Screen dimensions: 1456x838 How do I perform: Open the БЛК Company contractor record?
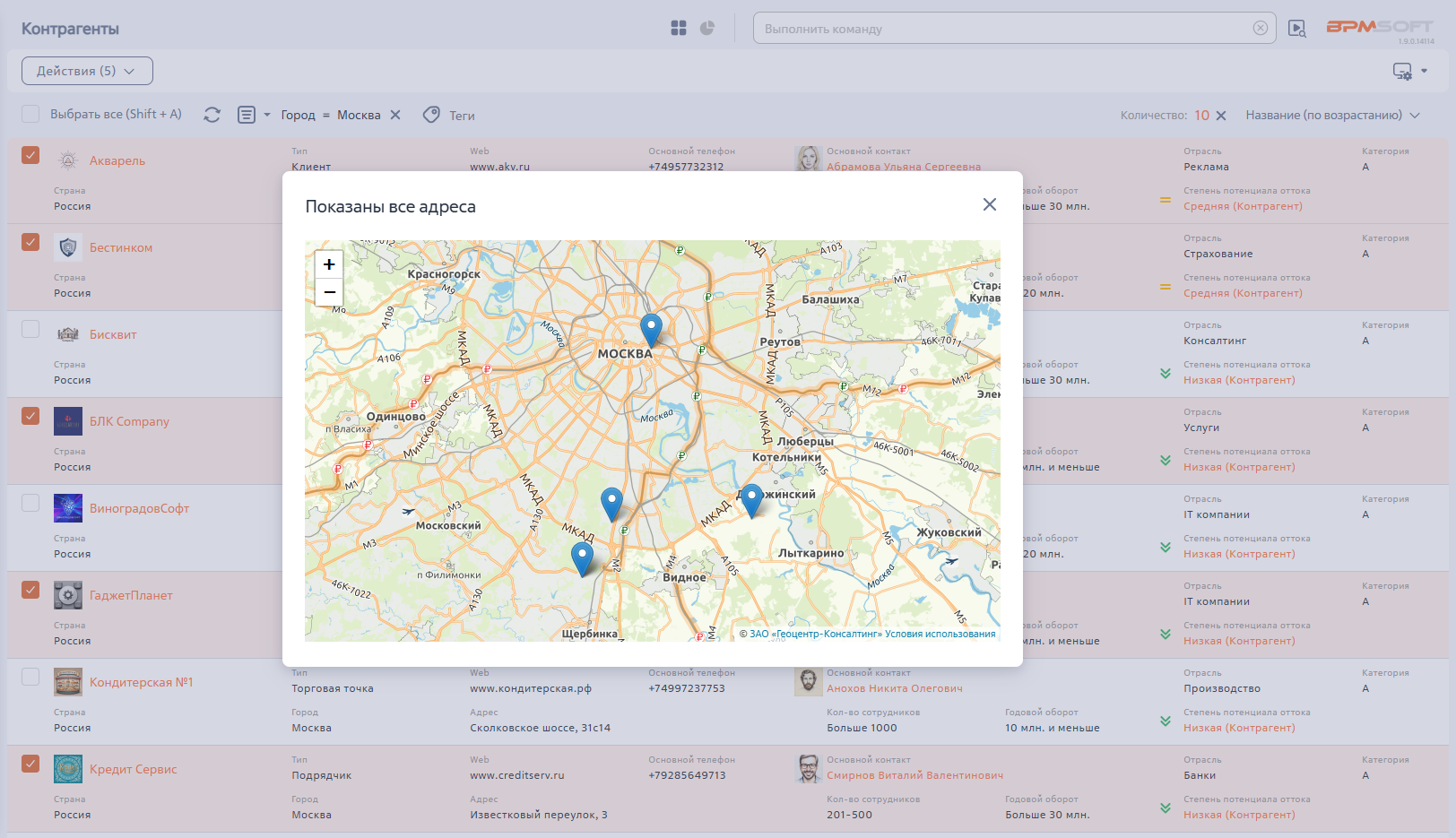click(129, 421)
